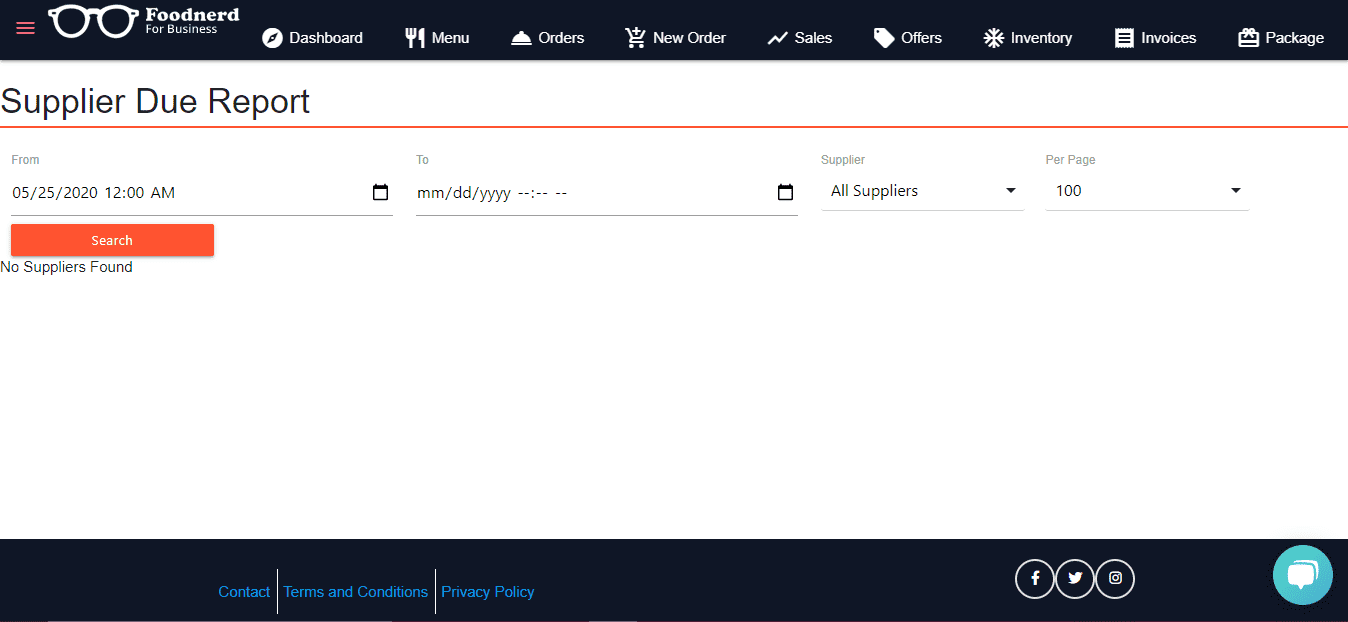This screenshot has width=1348, height=622.
Task: Open the Inventory section
Action: 1027,38
